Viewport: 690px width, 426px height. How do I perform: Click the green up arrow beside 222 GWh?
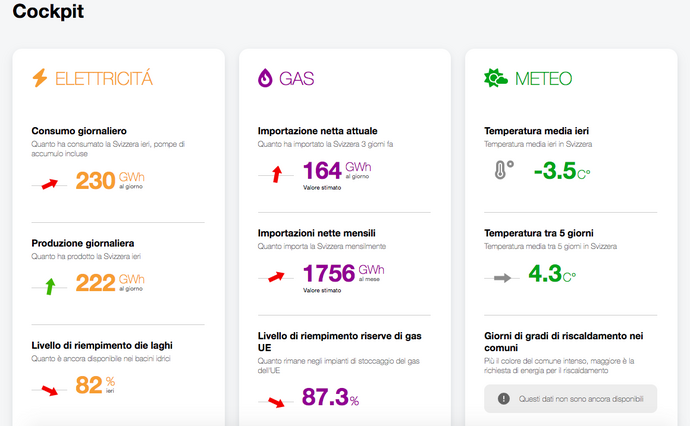click(x=48, y=287)
